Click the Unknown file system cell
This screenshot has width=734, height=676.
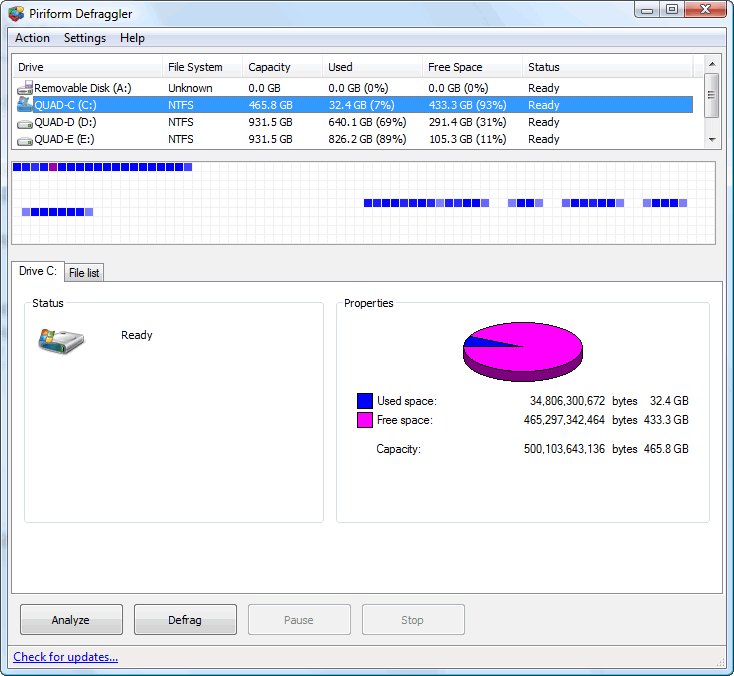click(x=190, y=88)
